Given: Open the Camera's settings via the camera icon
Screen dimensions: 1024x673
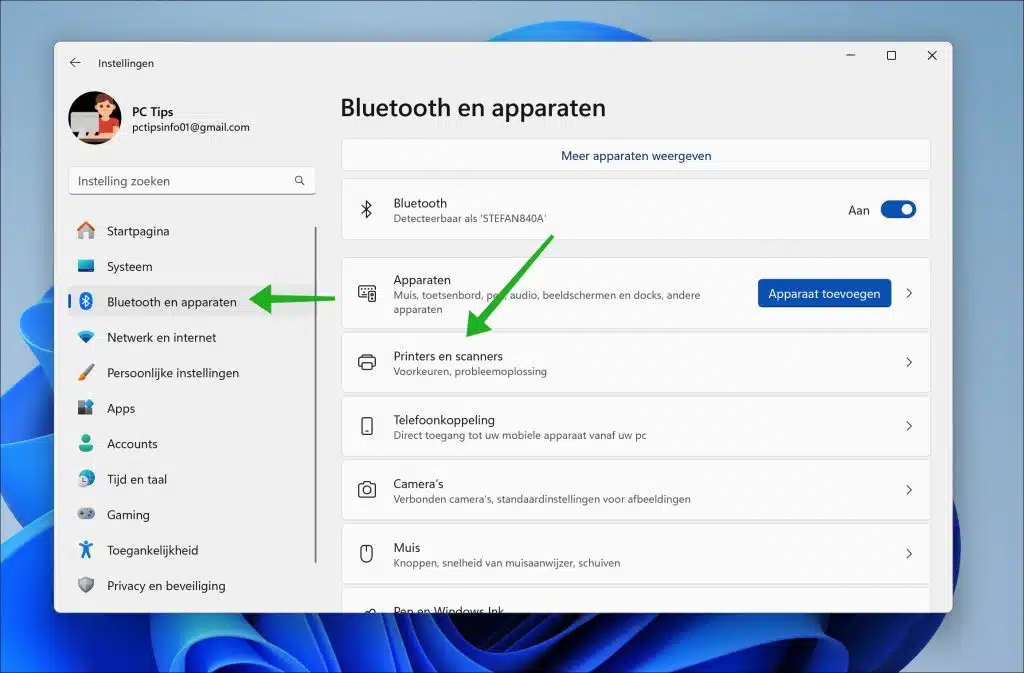Looking at the screenshot, I should pyautogui.click(x=368, y=489).
